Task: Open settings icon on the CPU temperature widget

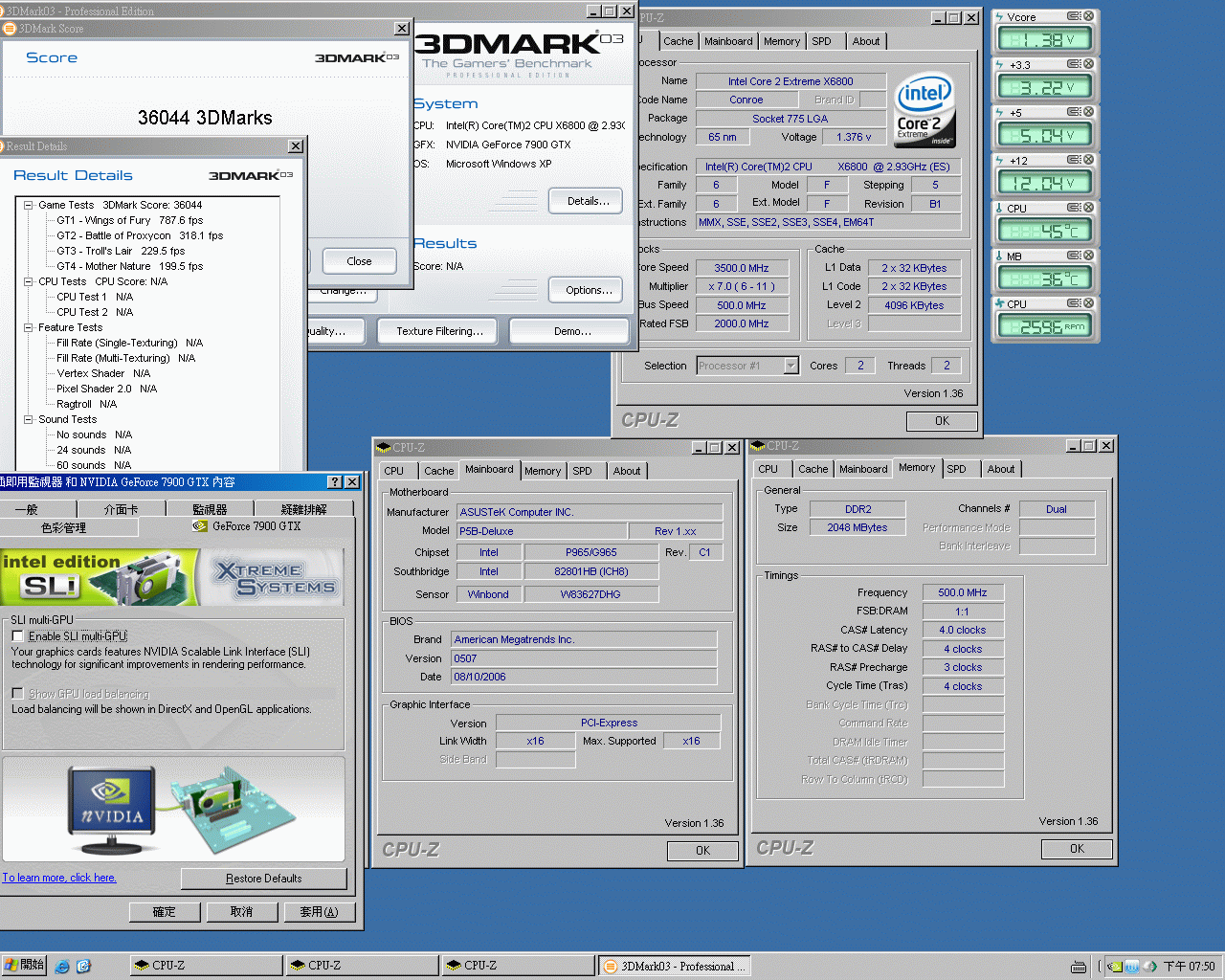Action: pyautogui.click(x=1075, y=208)
